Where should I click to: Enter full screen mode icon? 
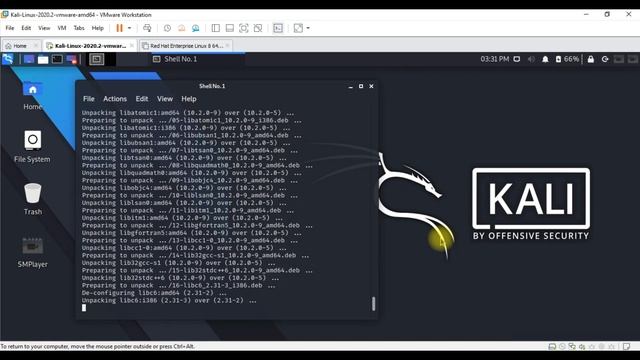pos(244,28)
